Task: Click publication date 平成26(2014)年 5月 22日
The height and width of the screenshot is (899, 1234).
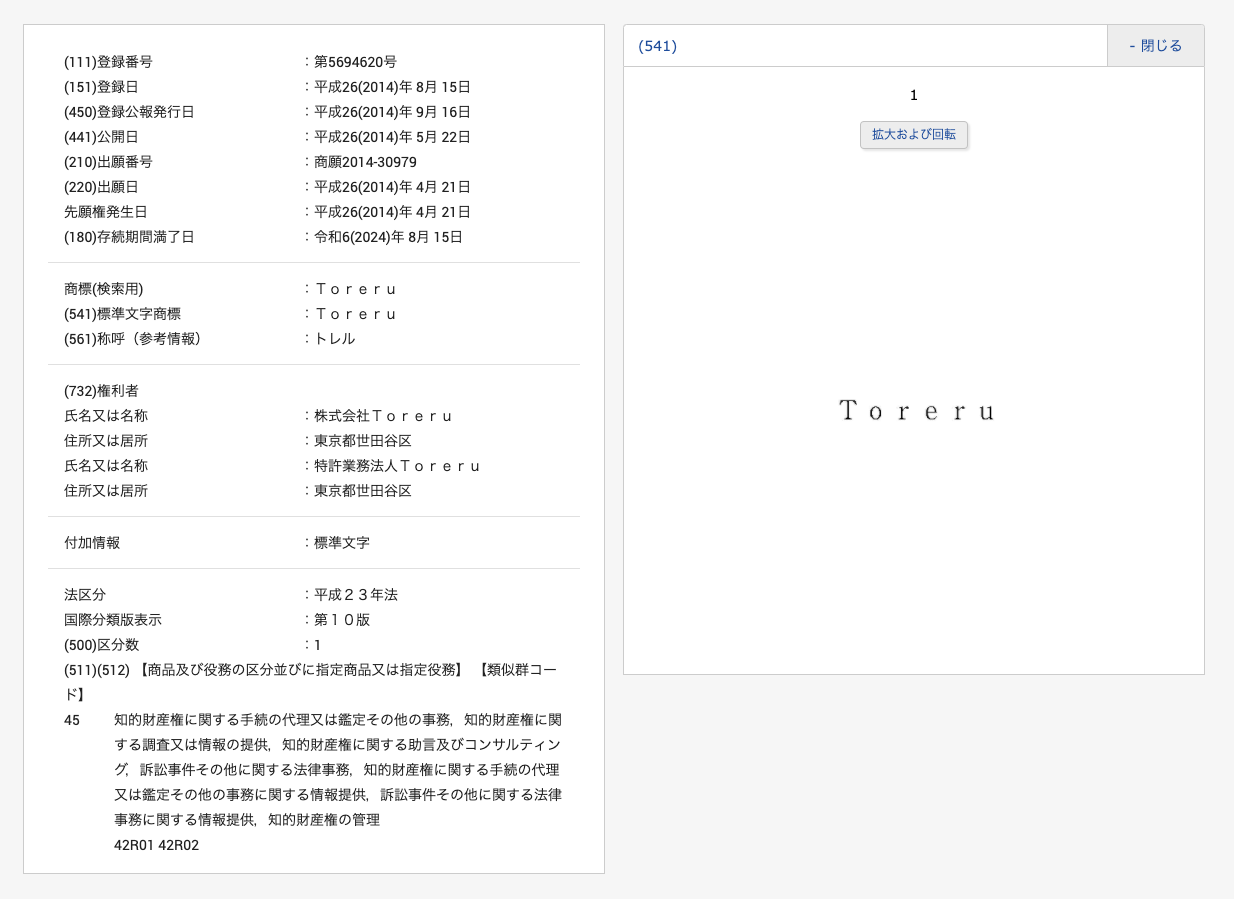Action: pos(392,137)
